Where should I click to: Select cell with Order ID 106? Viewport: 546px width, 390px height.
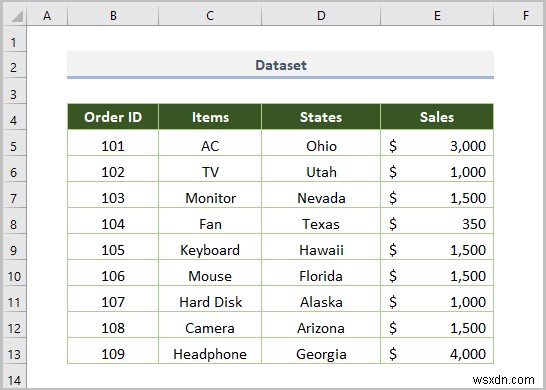point(113,273)
